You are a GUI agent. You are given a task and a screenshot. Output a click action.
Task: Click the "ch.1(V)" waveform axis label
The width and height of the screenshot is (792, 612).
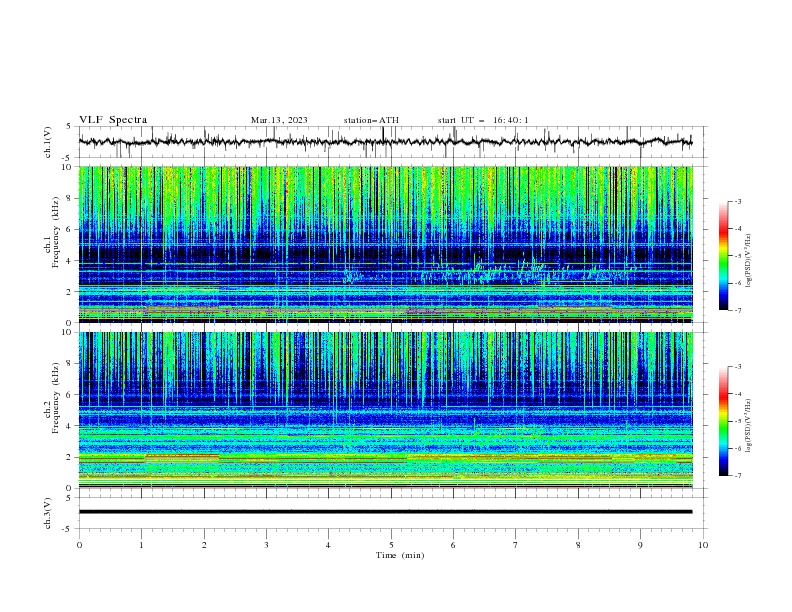pyautogui.click(x=48, y=142)
